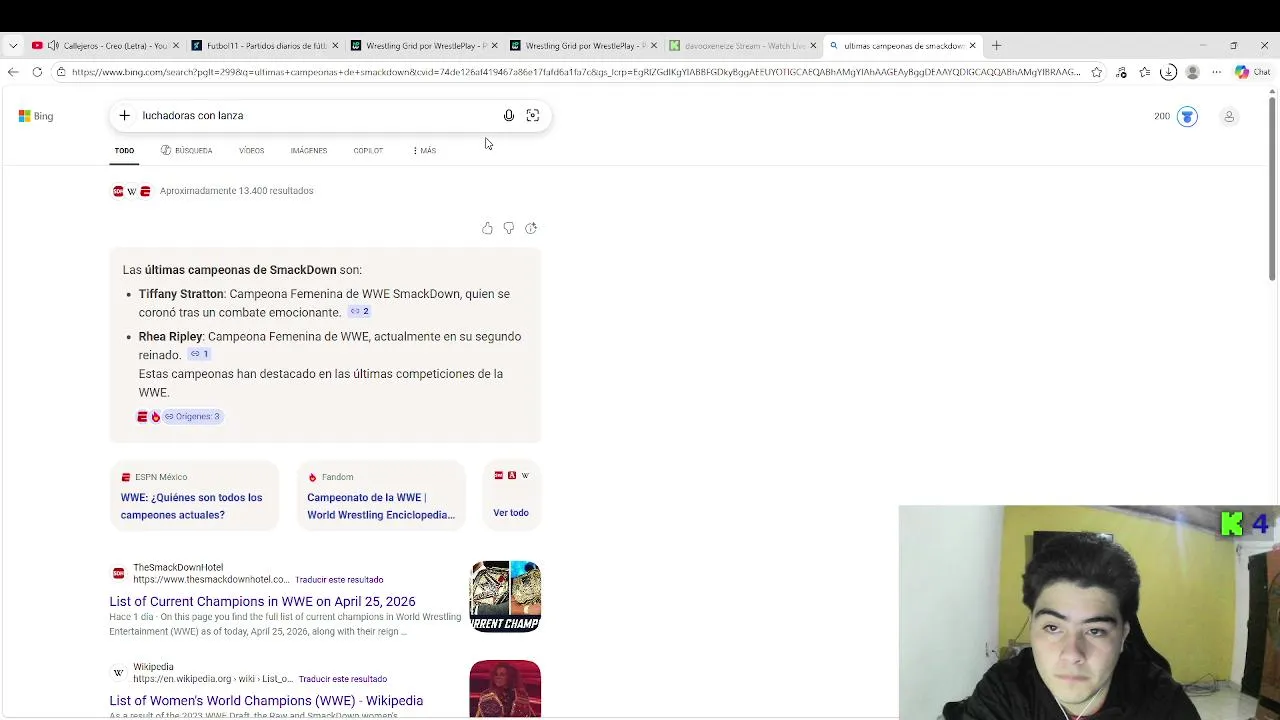Open the favorites list icon
1280x720 pixels.
point(1145,72)
